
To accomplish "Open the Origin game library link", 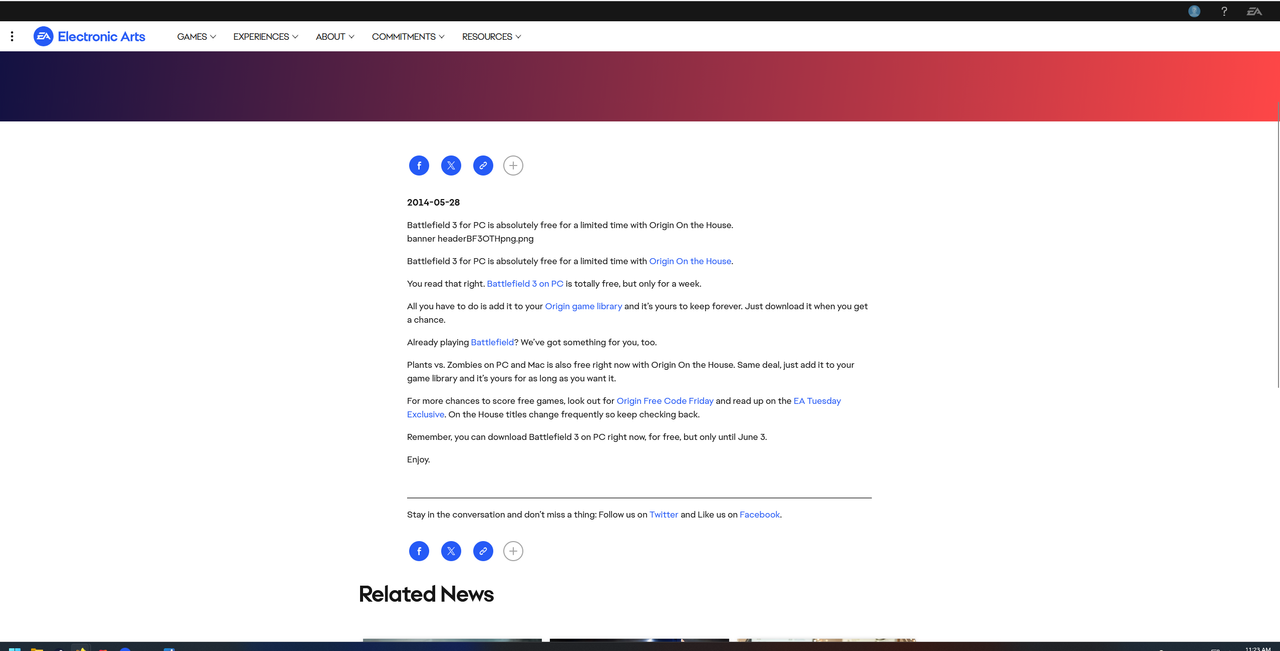I will coord(583,306).
